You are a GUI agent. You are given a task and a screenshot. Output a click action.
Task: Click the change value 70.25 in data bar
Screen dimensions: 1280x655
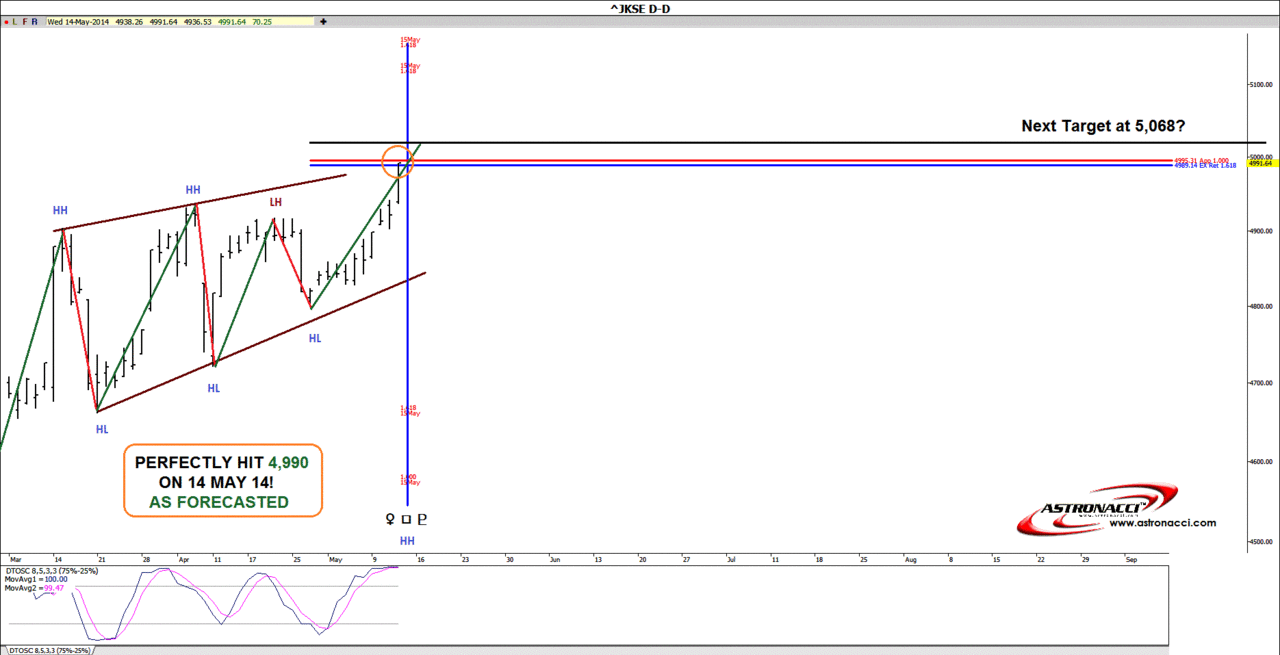(x=260, y=20)
